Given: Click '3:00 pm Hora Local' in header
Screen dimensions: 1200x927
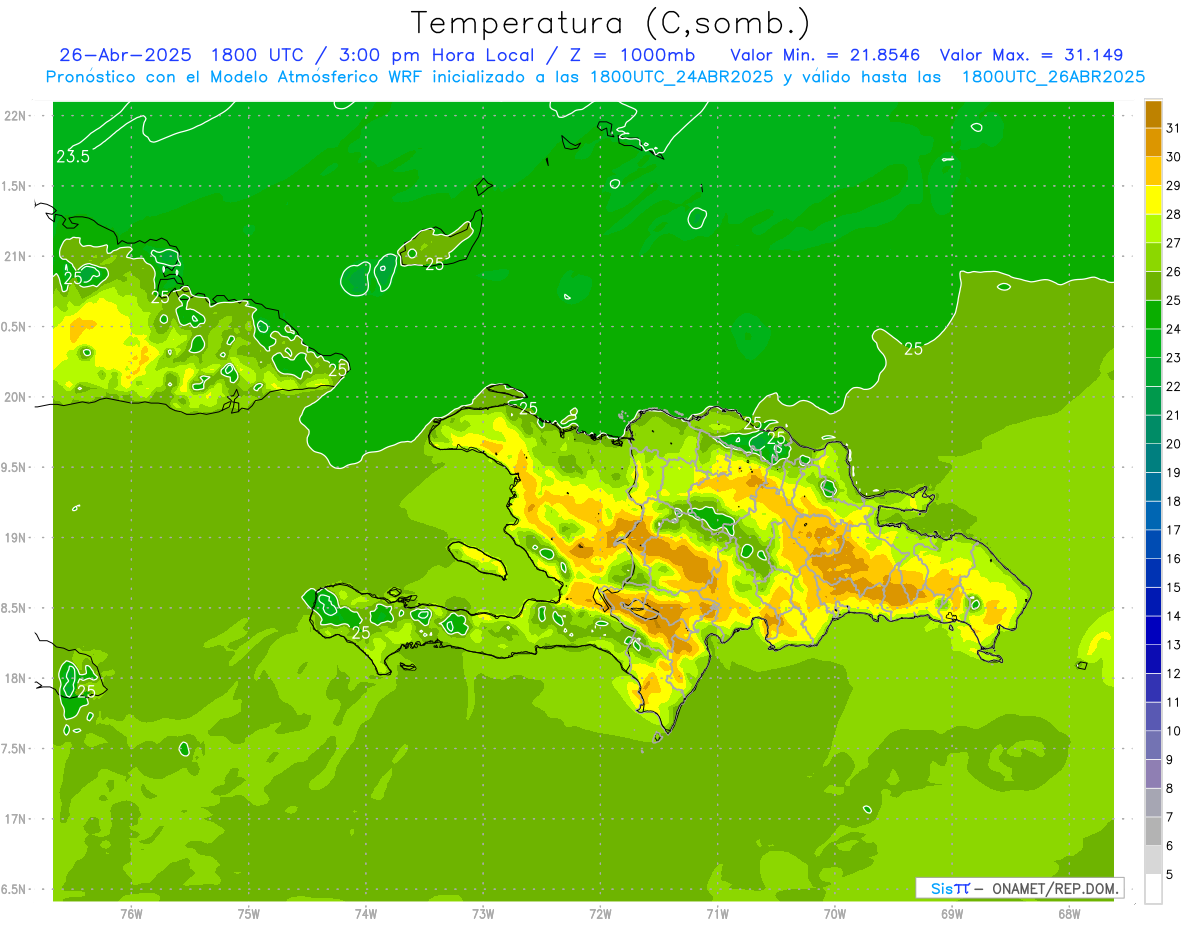Looking at the screenshot, I should click(440, 55).
